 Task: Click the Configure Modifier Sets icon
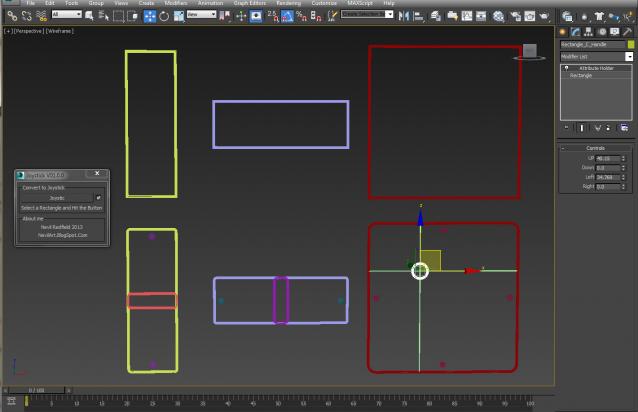tap(626, 127)
